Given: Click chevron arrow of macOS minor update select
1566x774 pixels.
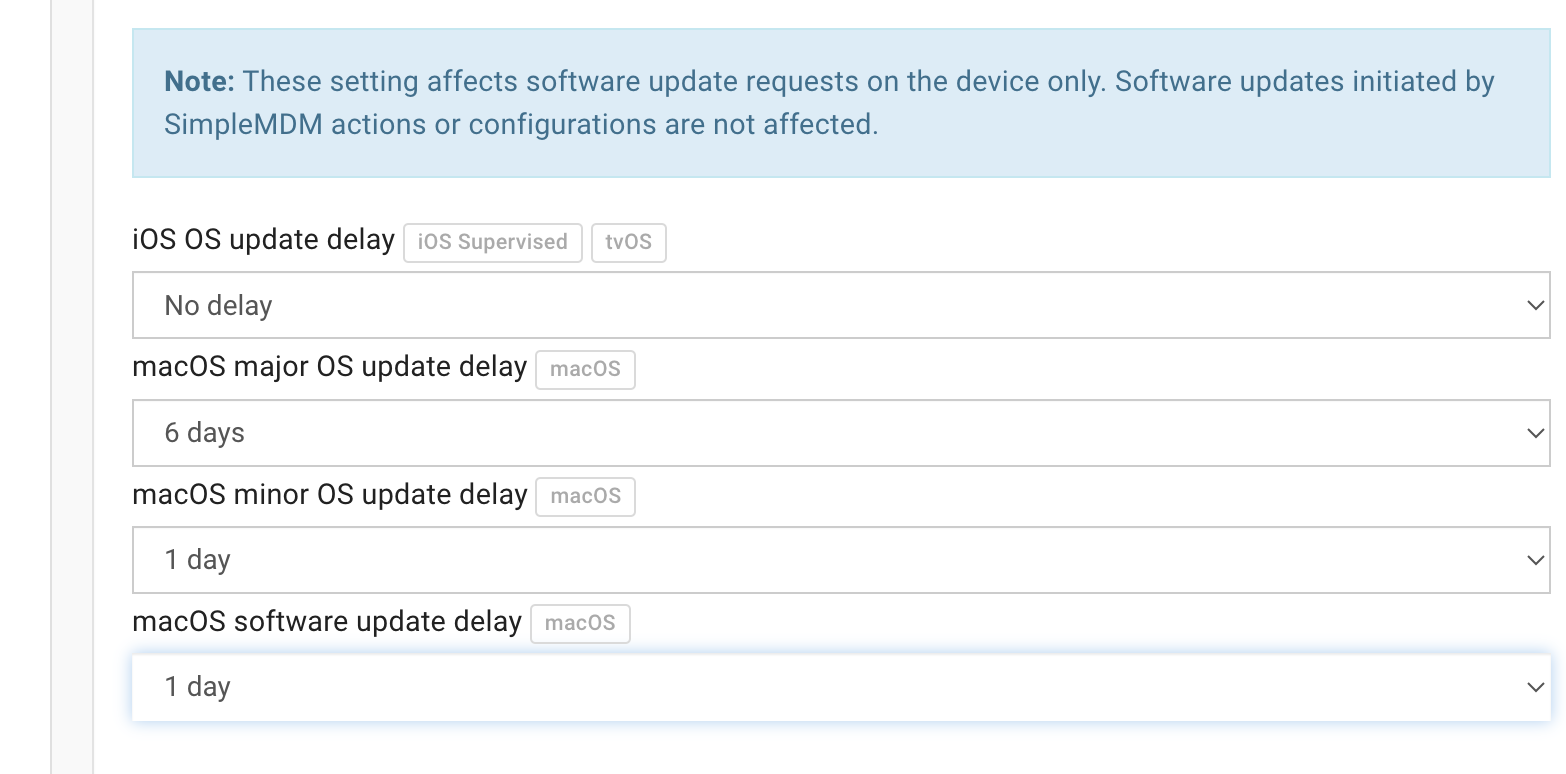Looking at the screenshot, I should (1535, 560).
